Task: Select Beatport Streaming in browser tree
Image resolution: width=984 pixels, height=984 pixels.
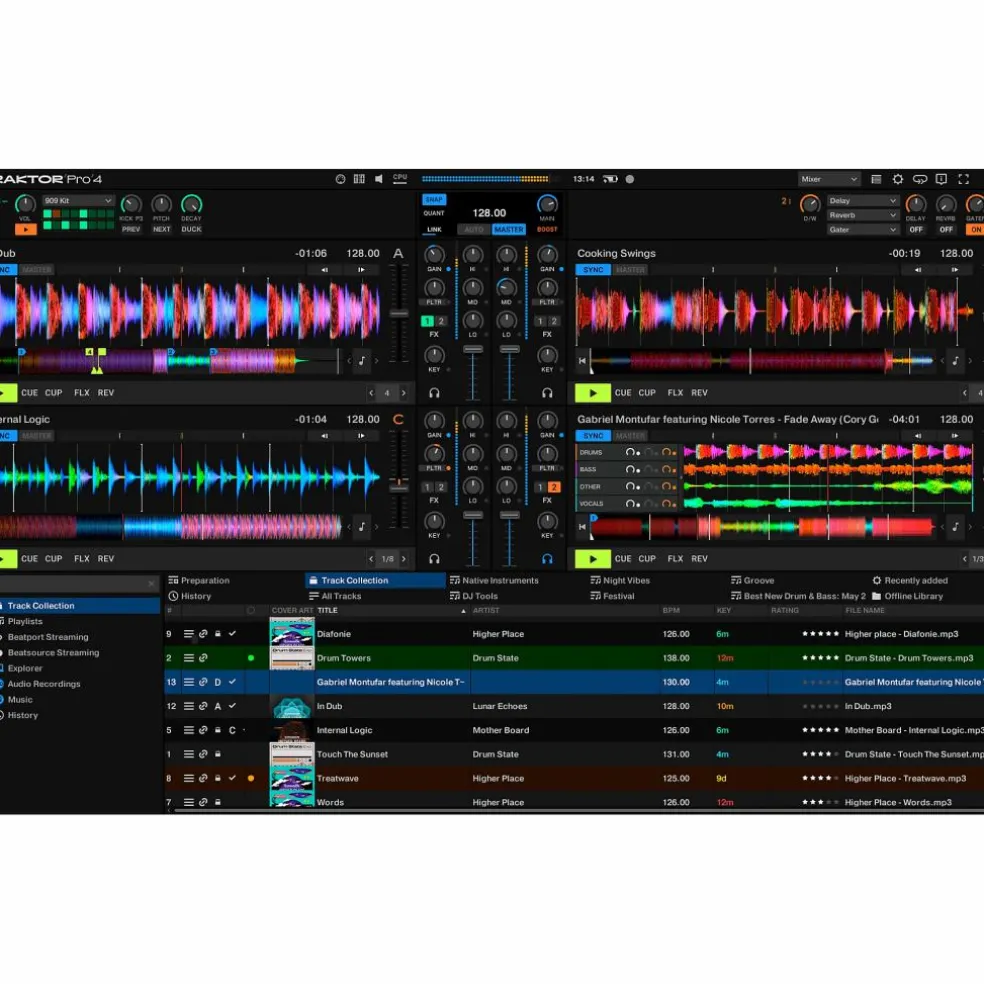Action: pyautogui.click(x=48, y=637)
